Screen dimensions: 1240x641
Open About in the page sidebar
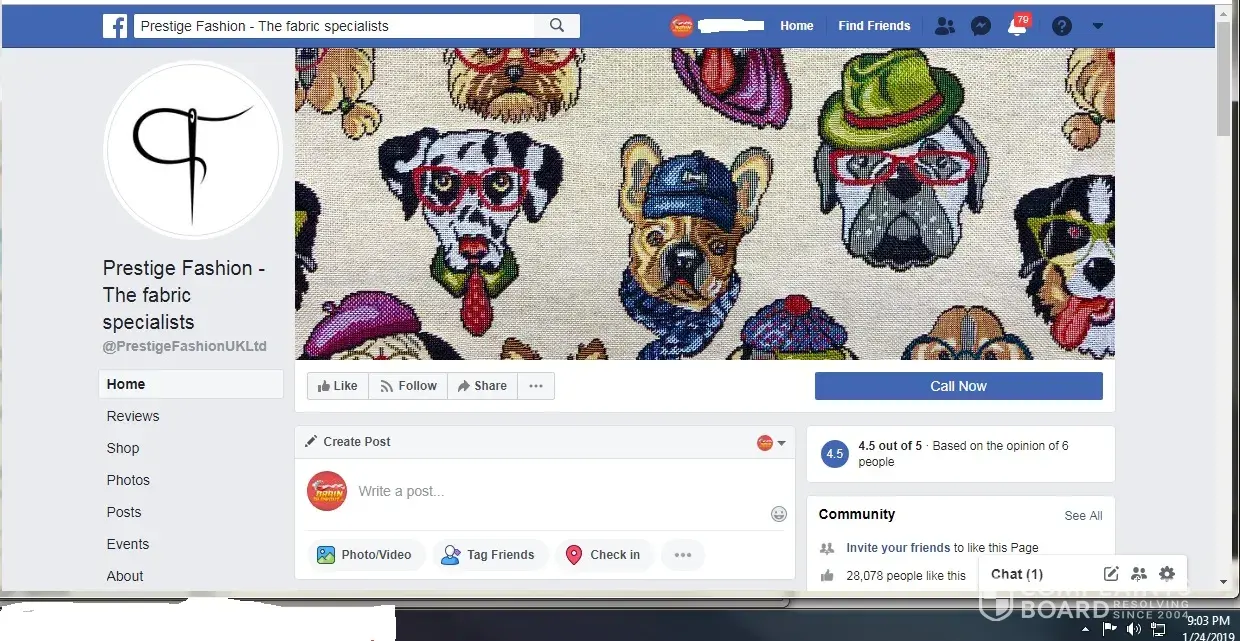tap(125, 576)
